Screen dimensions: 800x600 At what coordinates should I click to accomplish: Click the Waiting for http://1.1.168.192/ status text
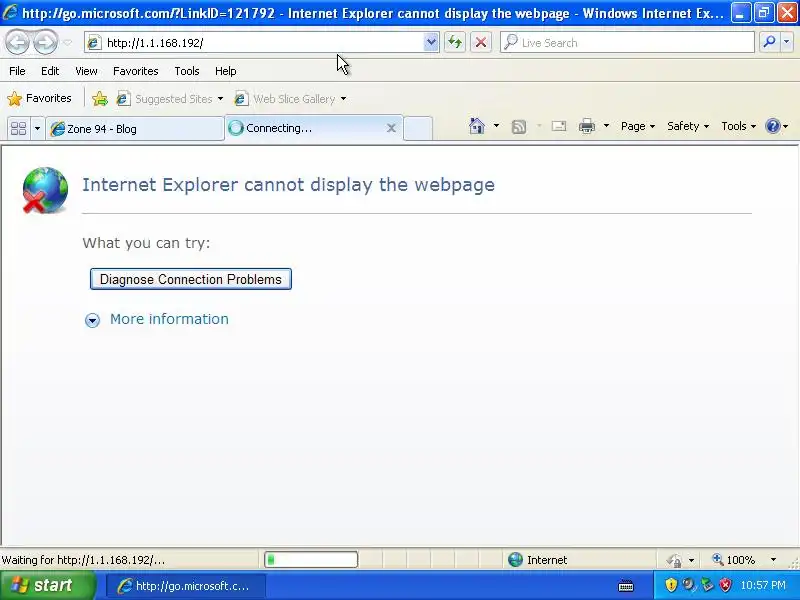84,560
